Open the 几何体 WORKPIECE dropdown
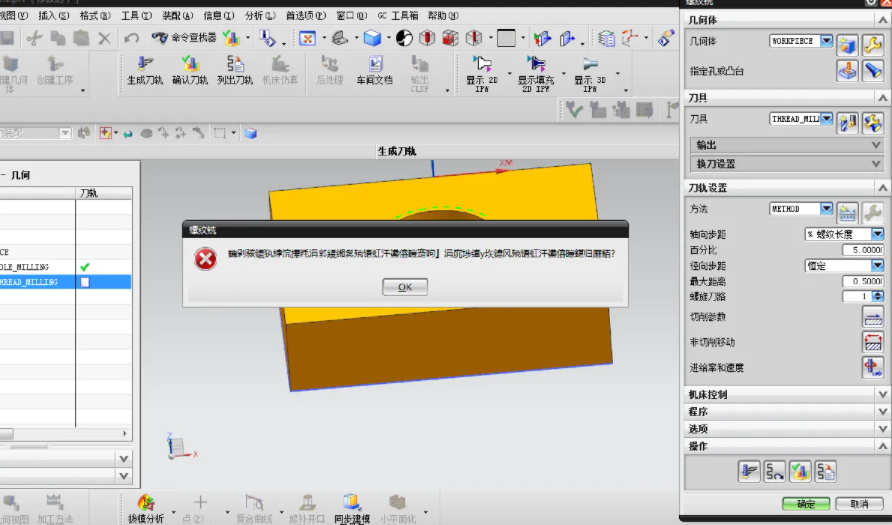Screen dimensions: 892x525 [826, 41]
